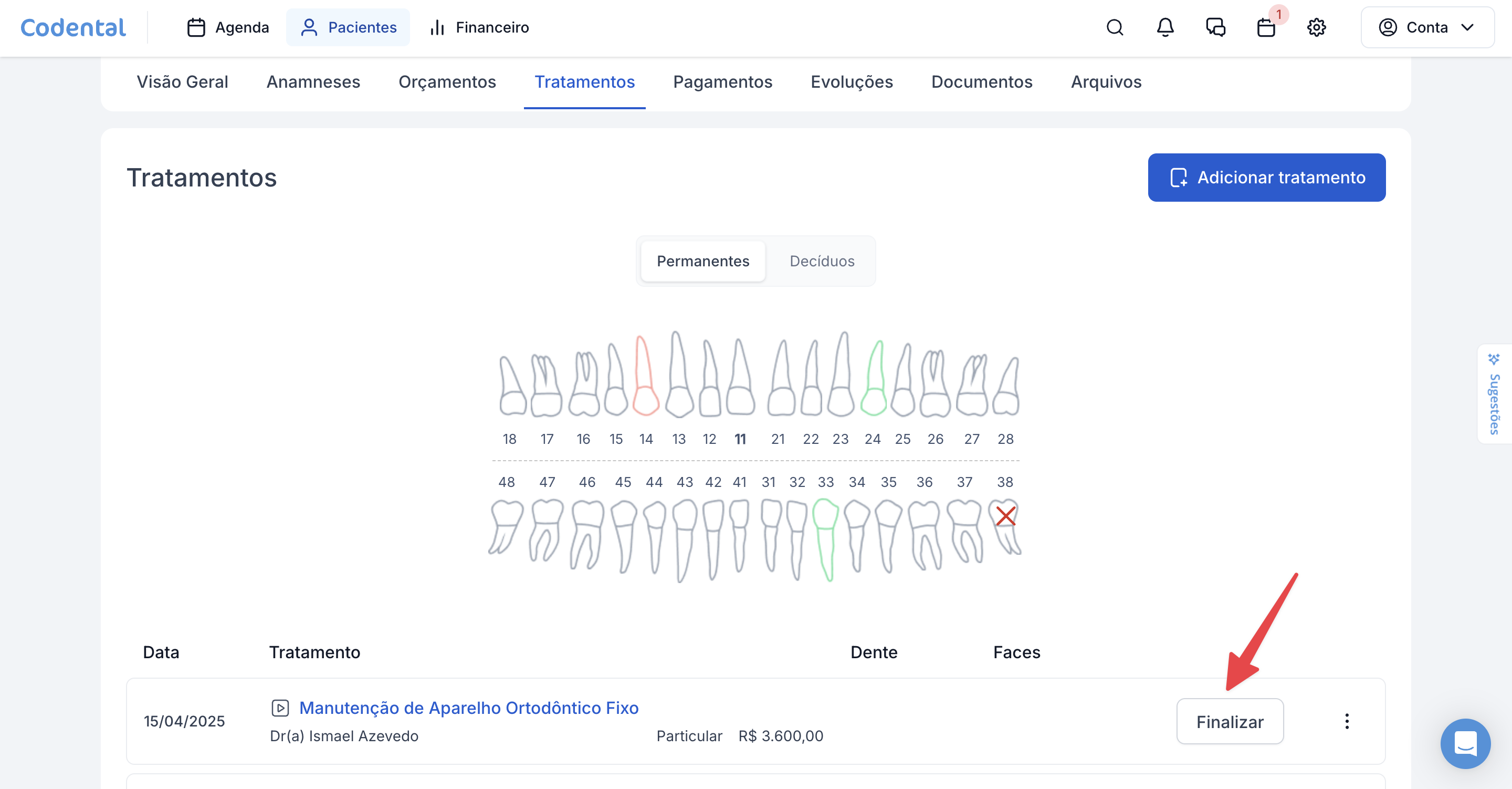Open the settings gear icon
The height and width of the screenshot is (789, 1512).
(x=1316, y=28)
